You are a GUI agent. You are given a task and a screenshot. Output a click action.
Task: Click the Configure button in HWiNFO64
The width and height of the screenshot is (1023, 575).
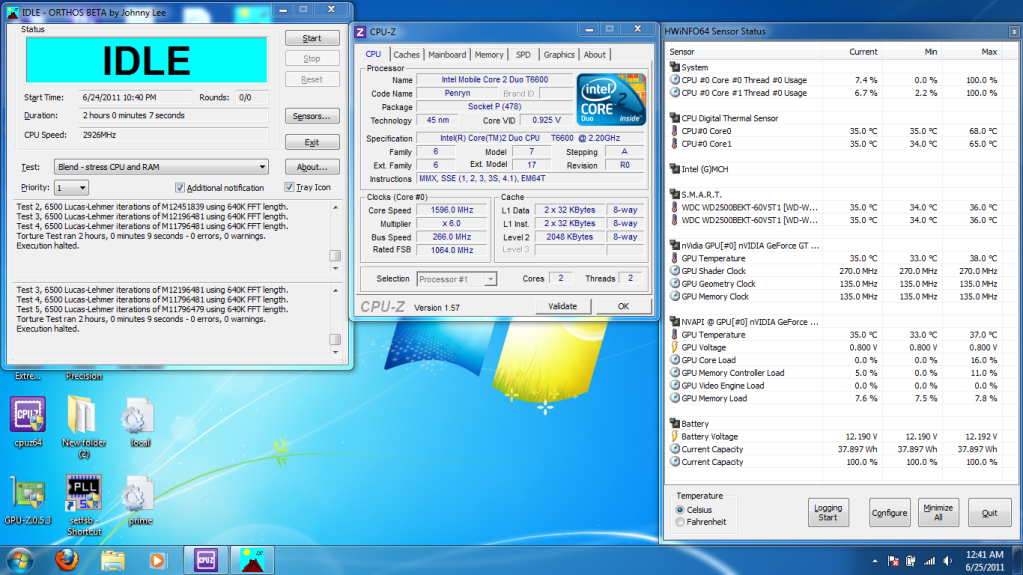pos(889,512)
